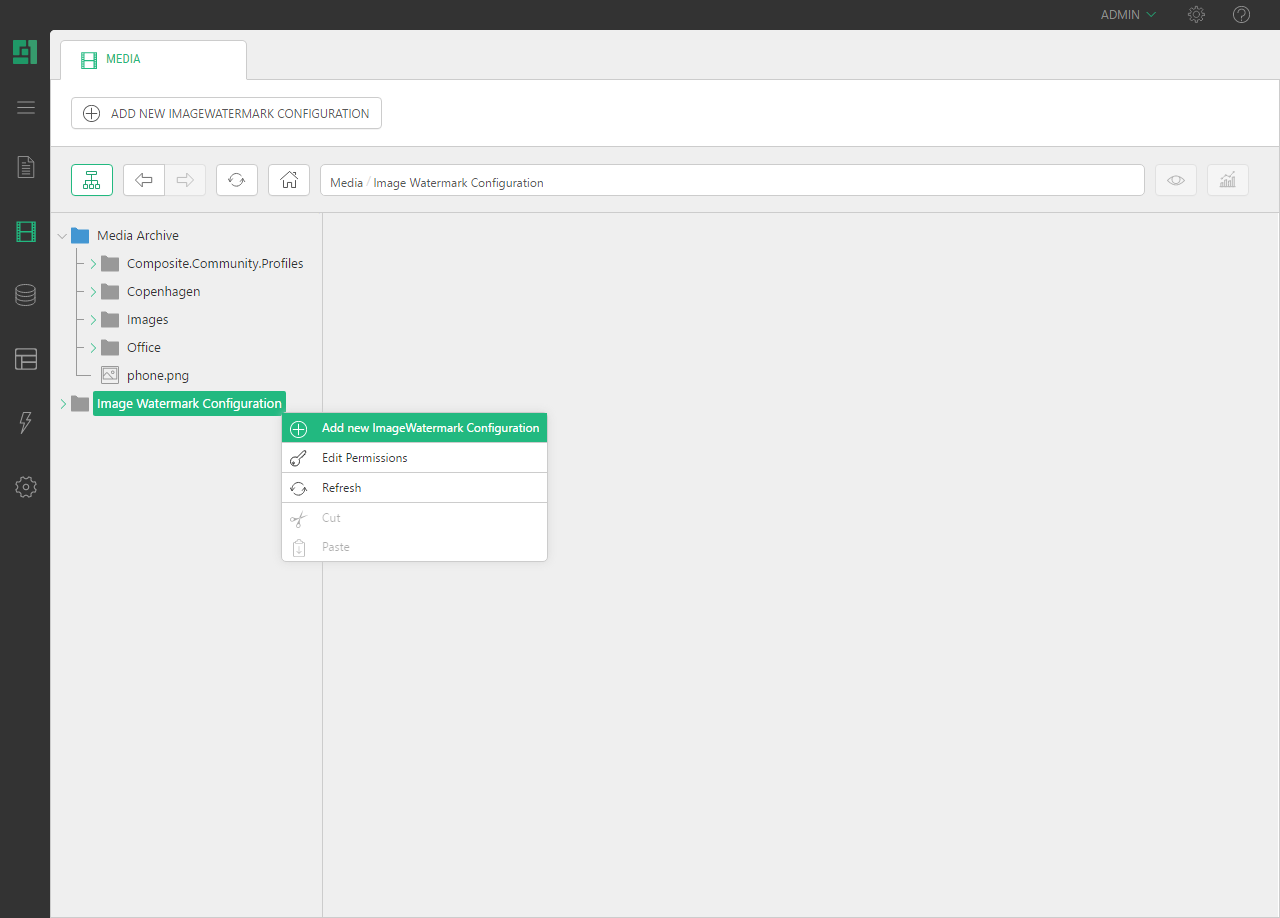Image resolution: width=1280 pixels, height=918 pixels.
Task: Click the Refresh toolbar button
Action: tap(237, 180)
